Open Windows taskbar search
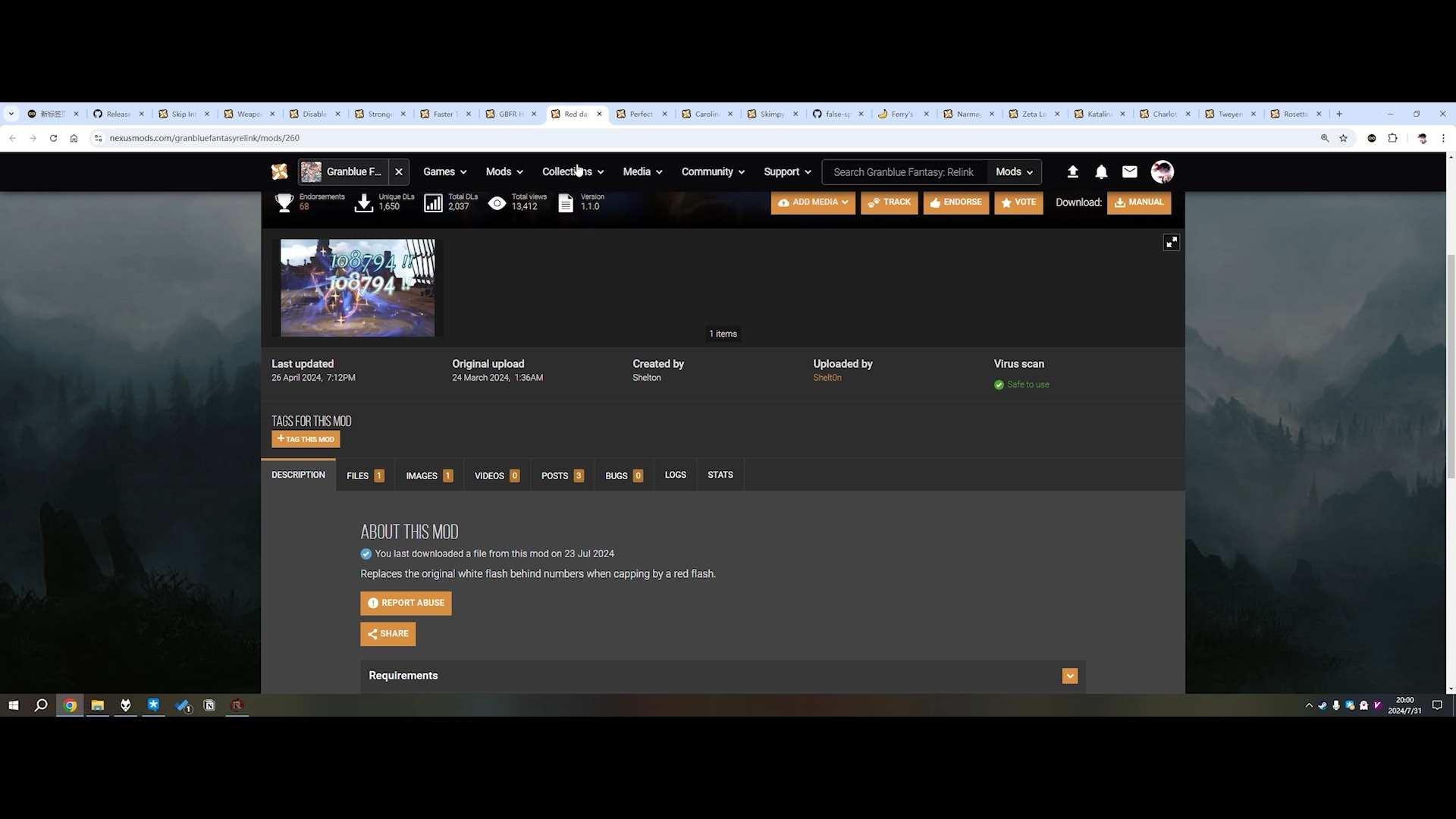Viewport: 1456px width, 819px height. [x=41, y=705]
